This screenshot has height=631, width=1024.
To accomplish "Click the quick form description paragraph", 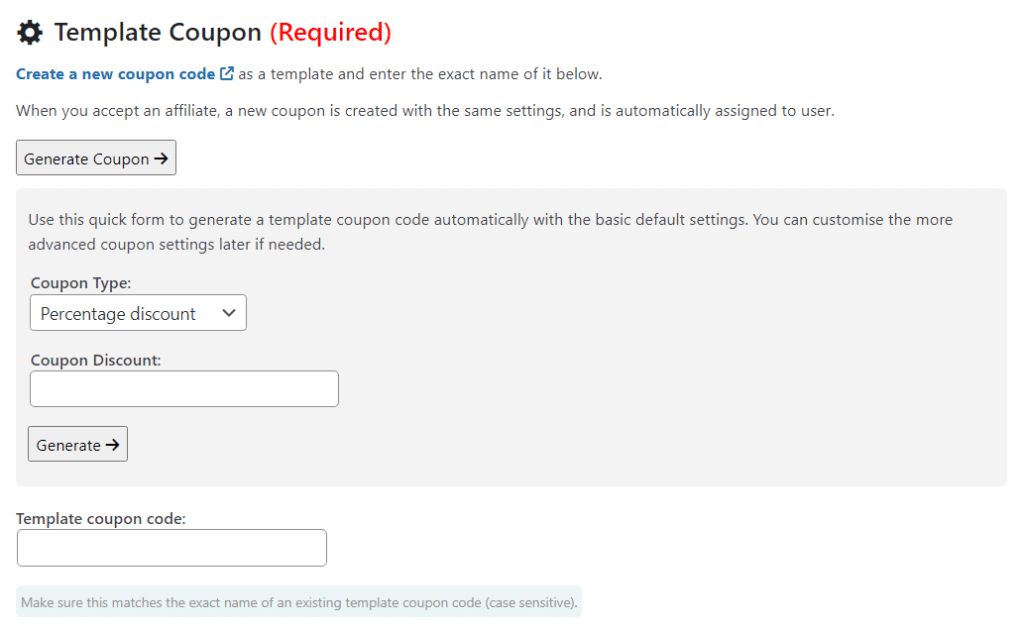I will pyautogui.click(x=490, y=232).
